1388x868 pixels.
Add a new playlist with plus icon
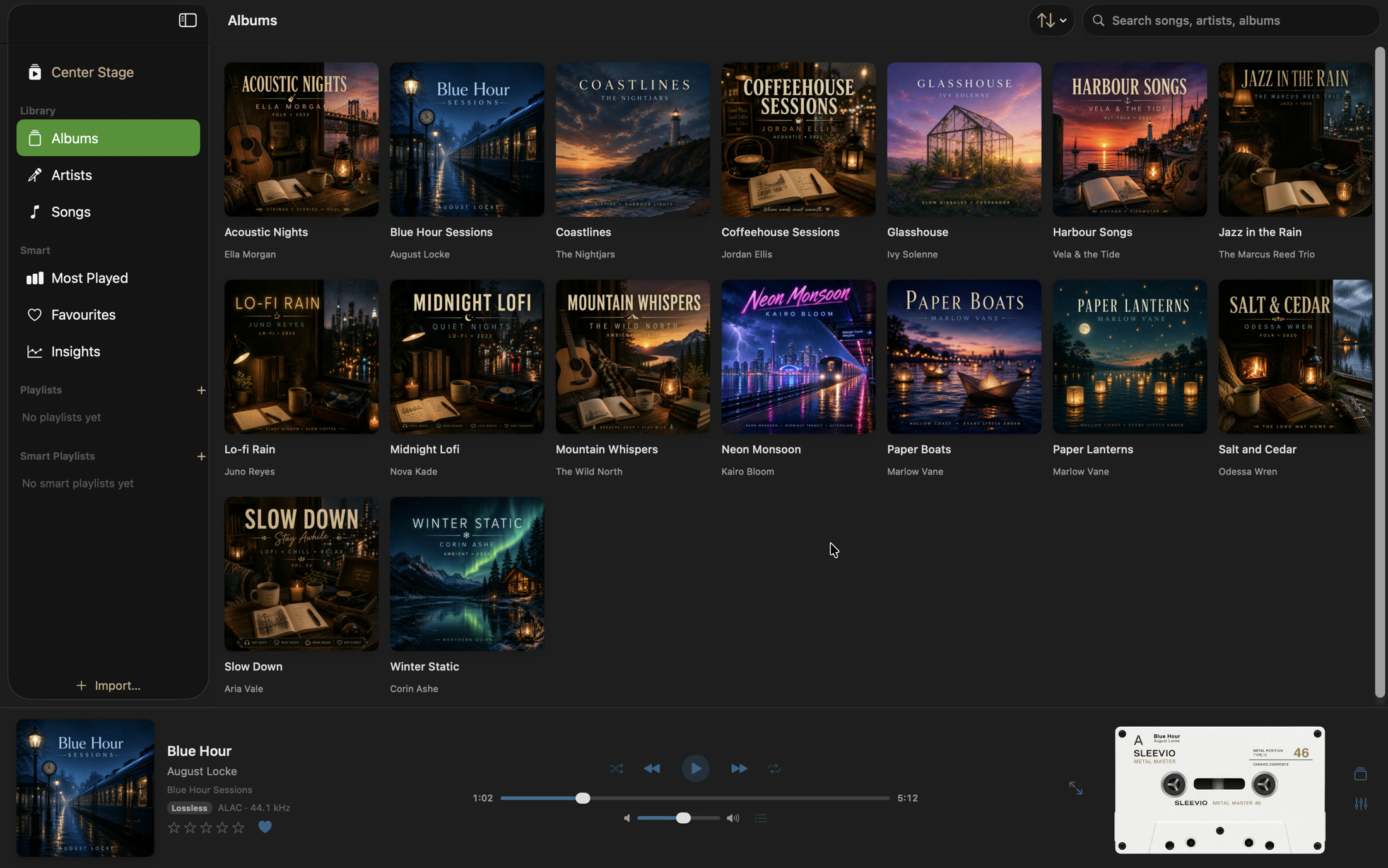point(201,390)
